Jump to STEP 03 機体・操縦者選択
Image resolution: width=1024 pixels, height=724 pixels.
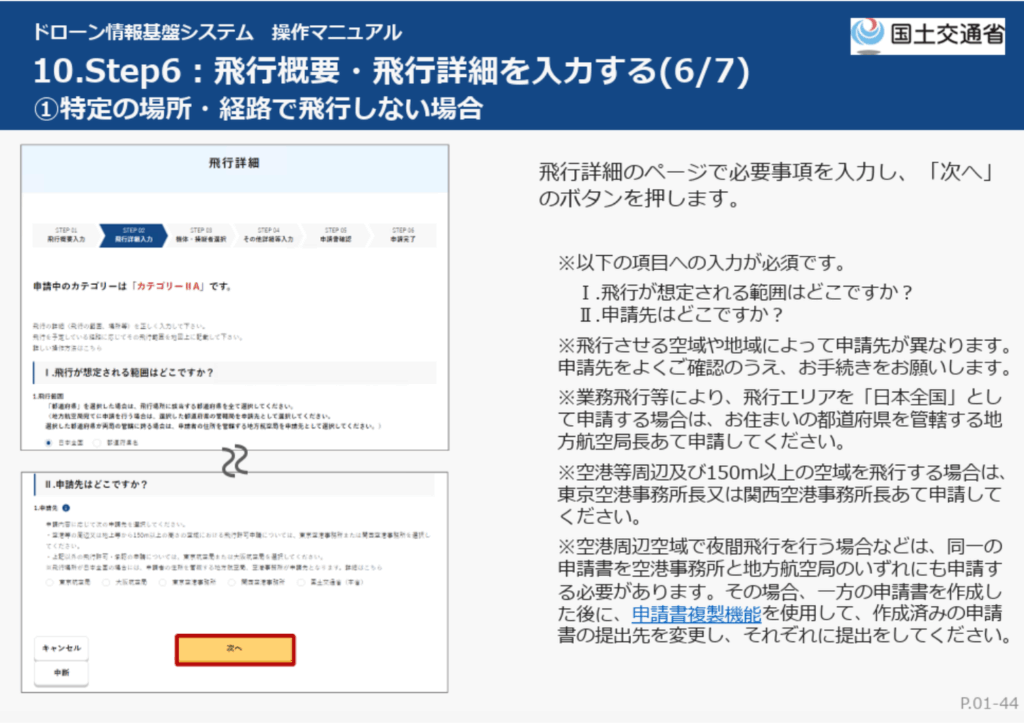pos(201,235)
